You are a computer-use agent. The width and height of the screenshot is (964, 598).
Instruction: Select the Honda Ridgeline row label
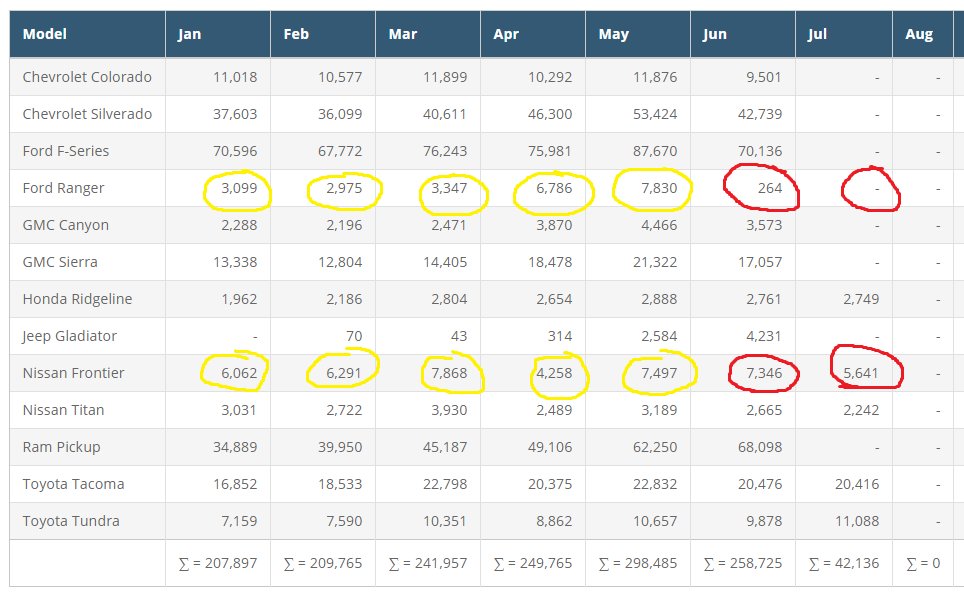(x=77, y=299)
